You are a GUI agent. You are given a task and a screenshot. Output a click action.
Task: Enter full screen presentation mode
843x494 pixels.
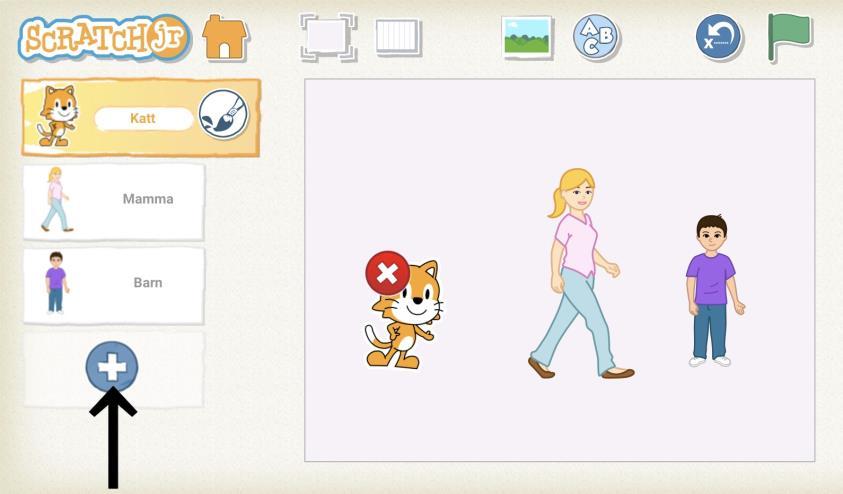328,37
